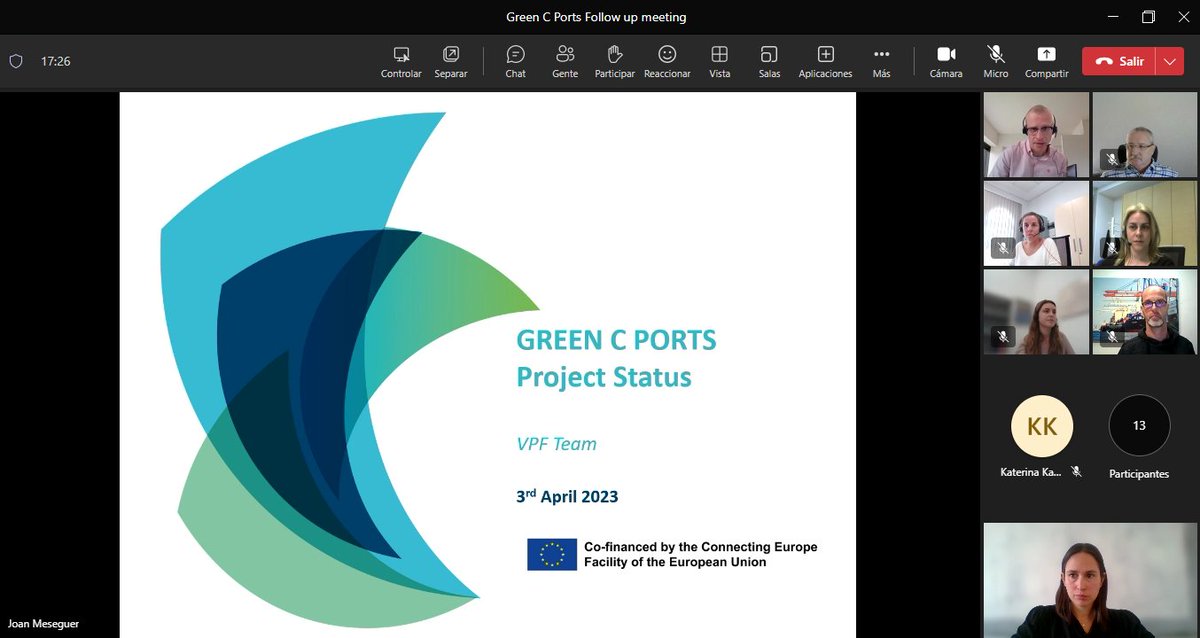The image size is (1200, 638).
Task: Click the Project Status heading on slide
Action: (x=604, y=377)
